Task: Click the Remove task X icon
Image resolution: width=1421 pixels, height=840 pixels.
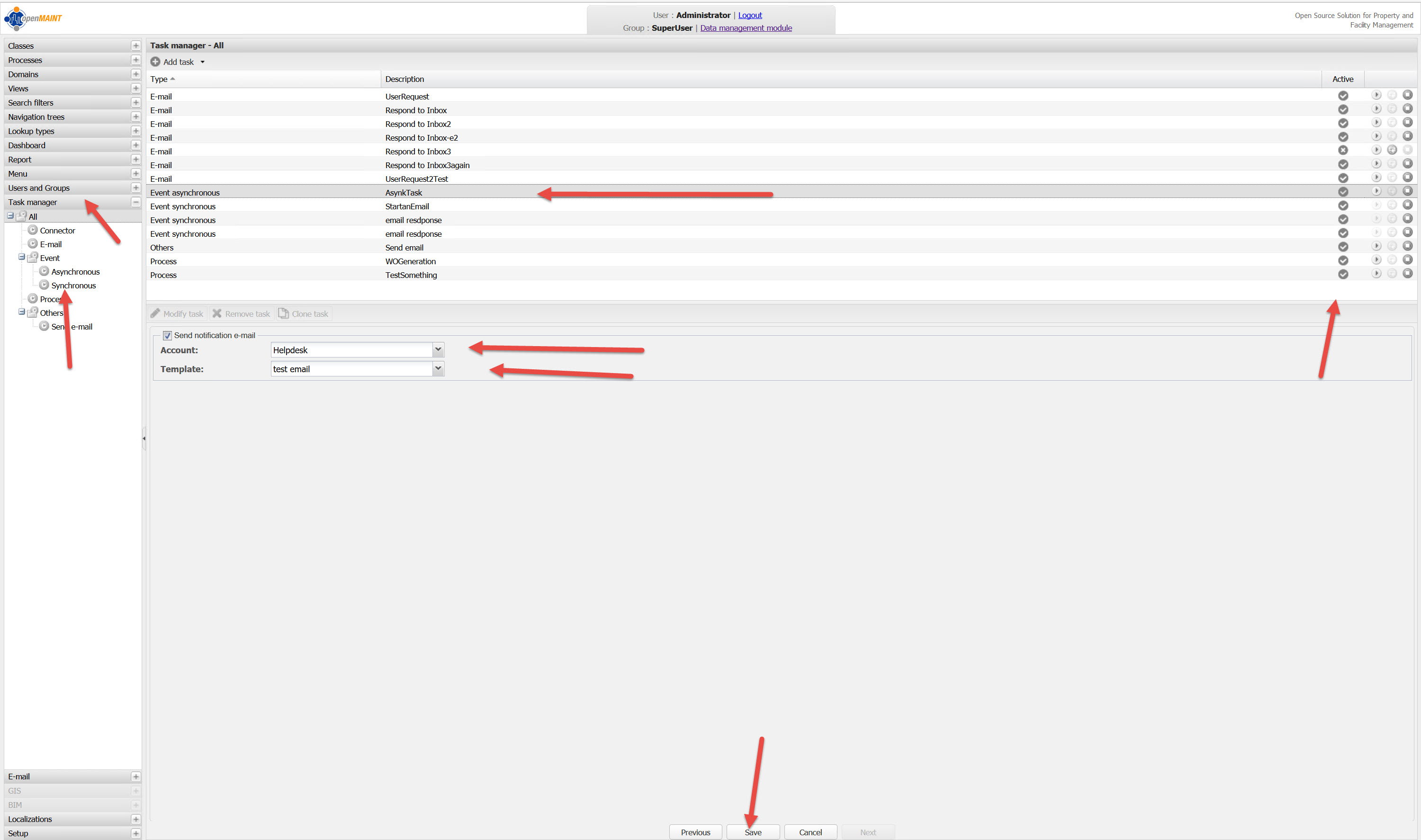Action: 217,313
